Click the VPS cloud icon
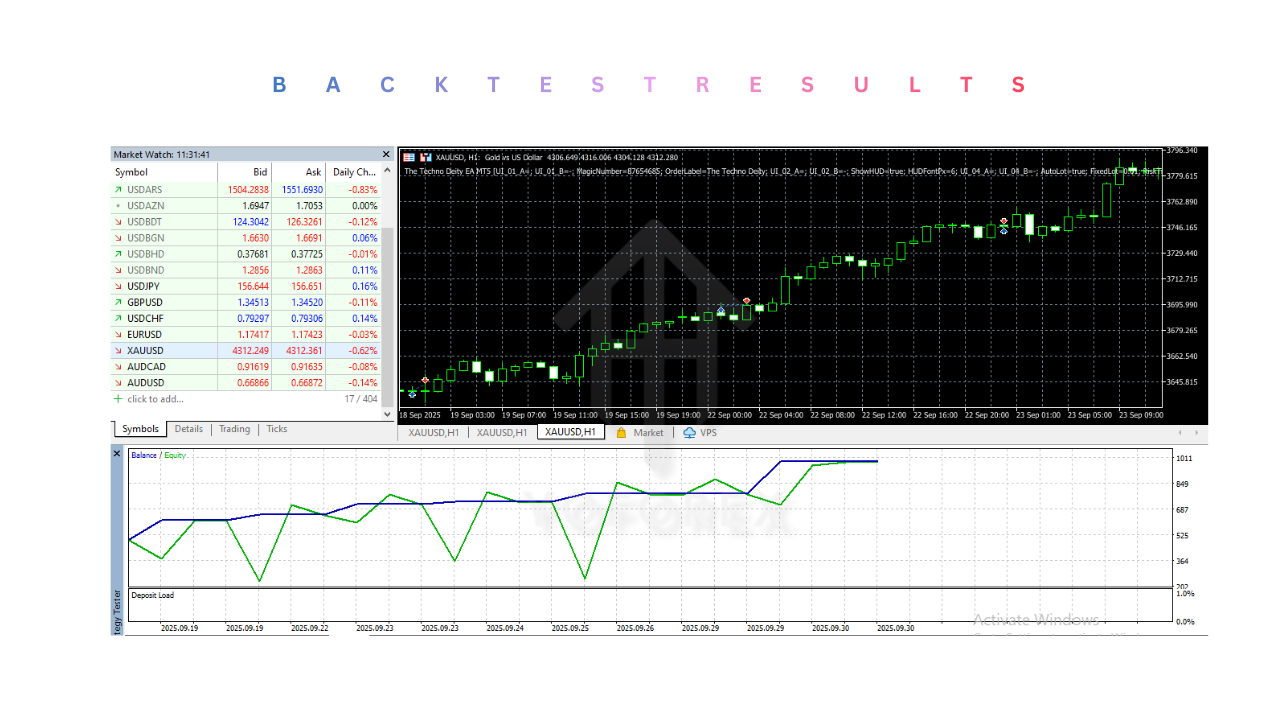 pyautogui.click(x=690, y=433)
